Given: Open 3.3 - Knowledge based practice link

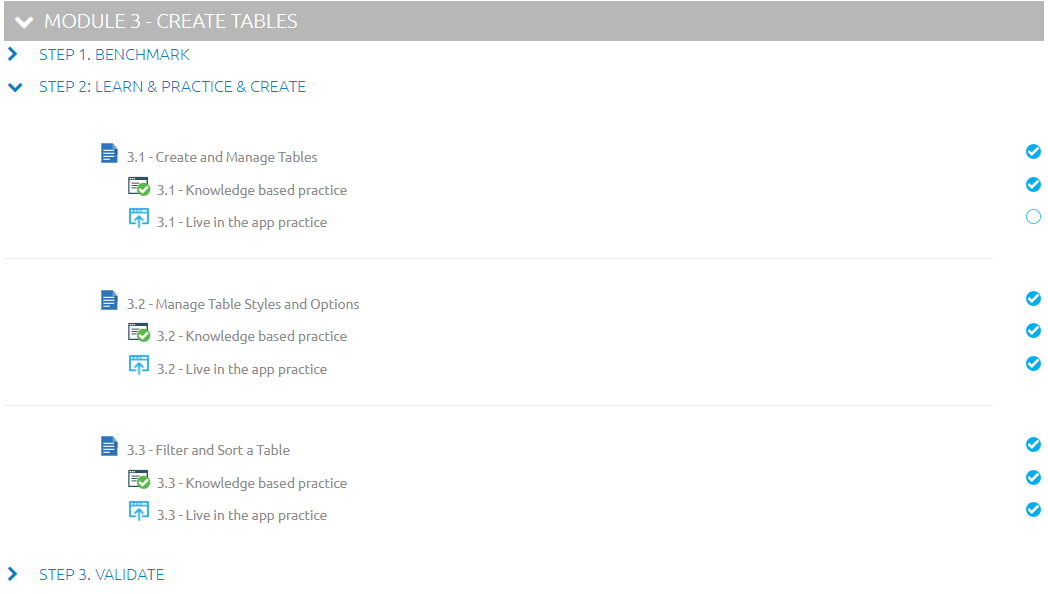Looking at the screenshot, I should 252,483.
